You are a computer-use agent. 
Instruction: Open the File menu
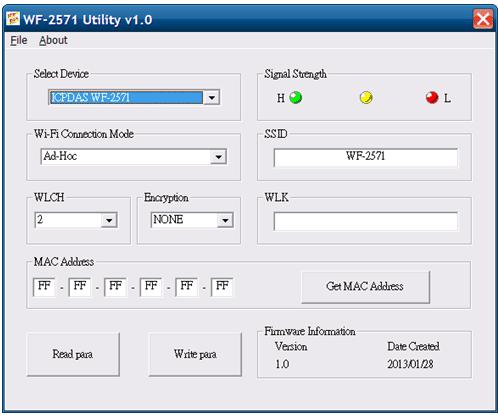coord(19,40)
